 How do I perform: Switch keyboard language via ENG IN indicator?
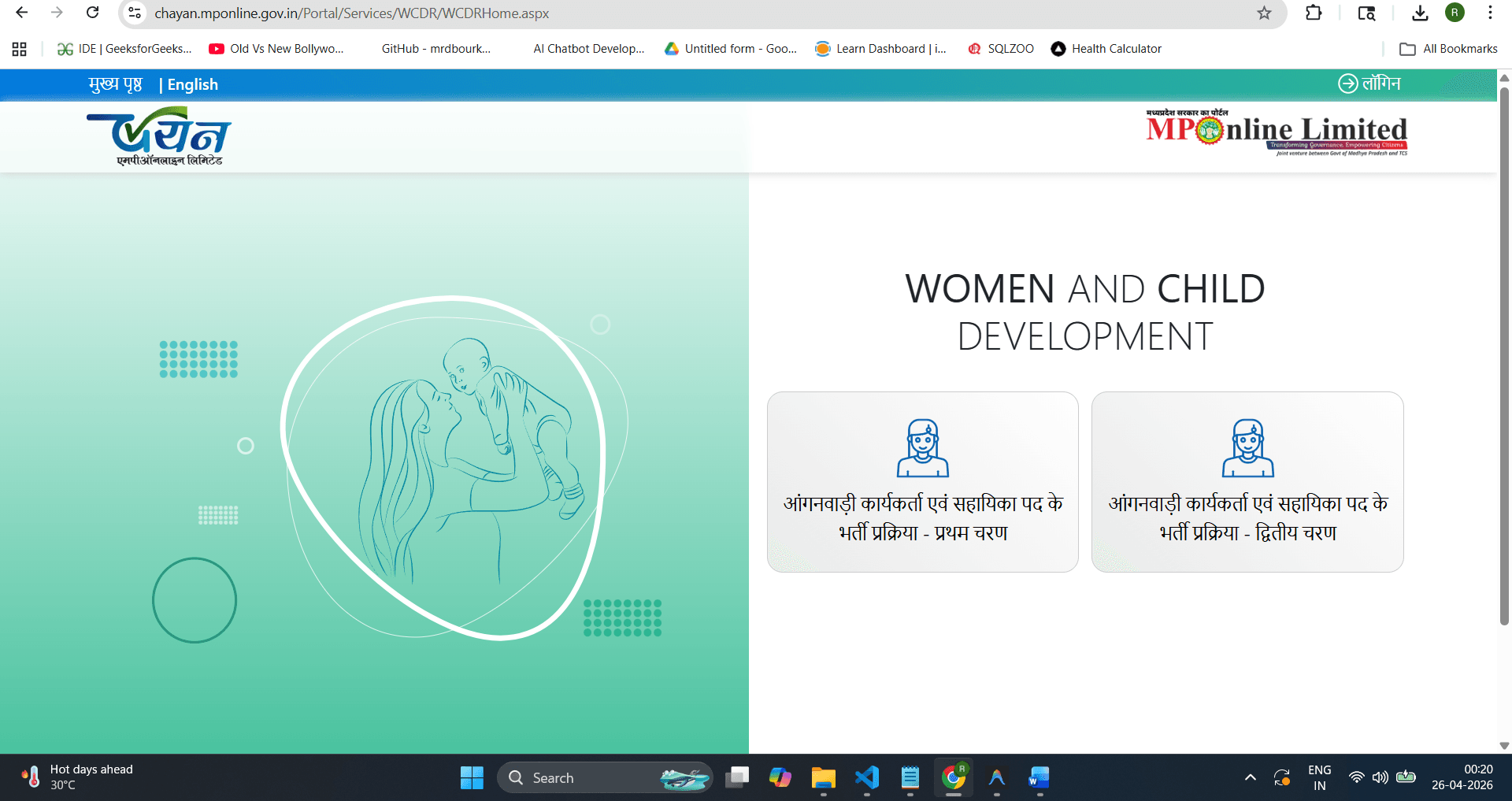pos(1319,777)
